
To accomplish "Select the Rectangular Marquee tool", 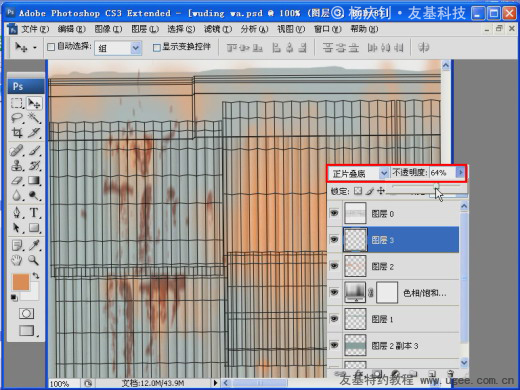I will 17,103.
